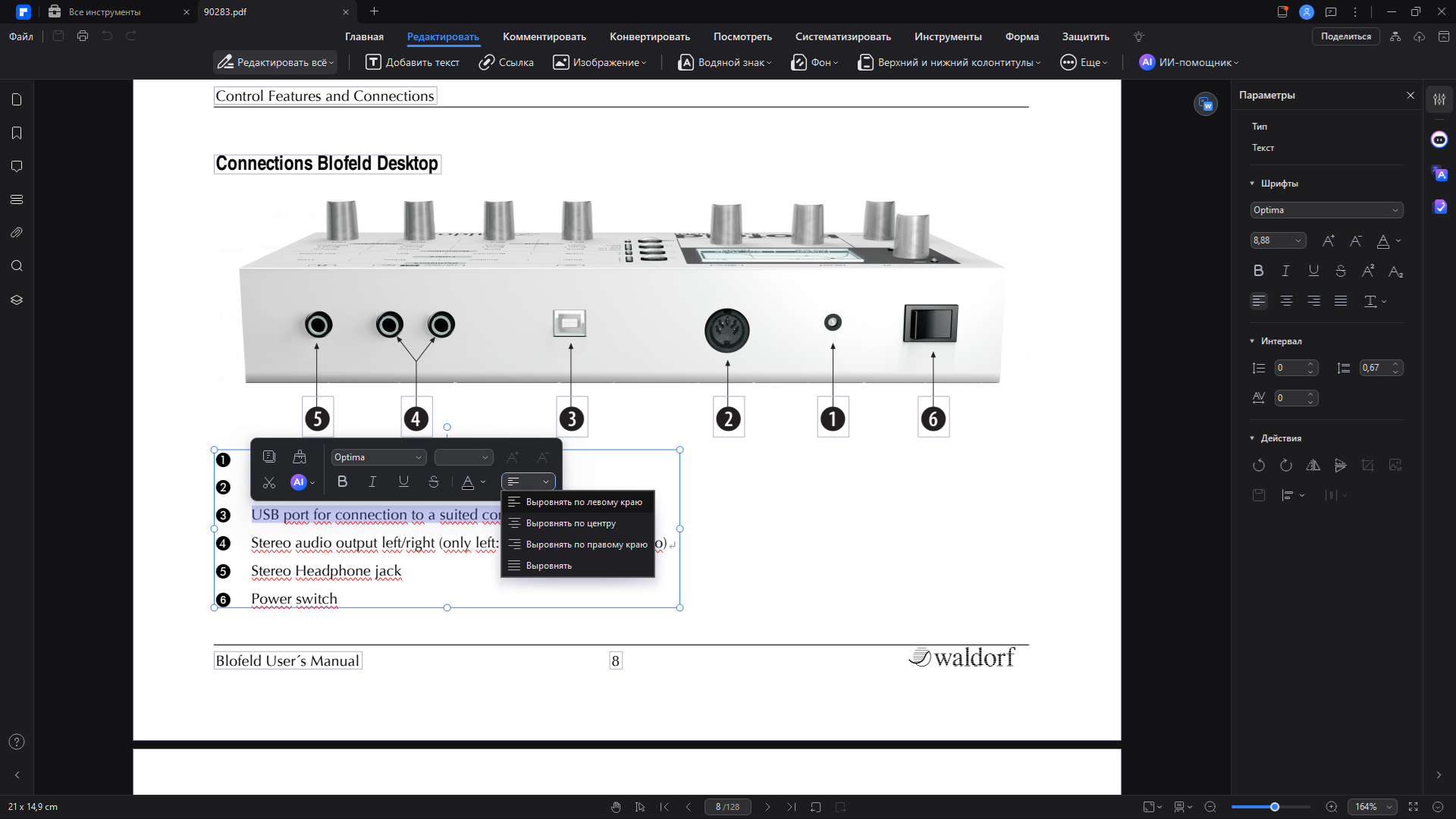Open the Optima font dropdown in Параметры

tap(1326, 210)
